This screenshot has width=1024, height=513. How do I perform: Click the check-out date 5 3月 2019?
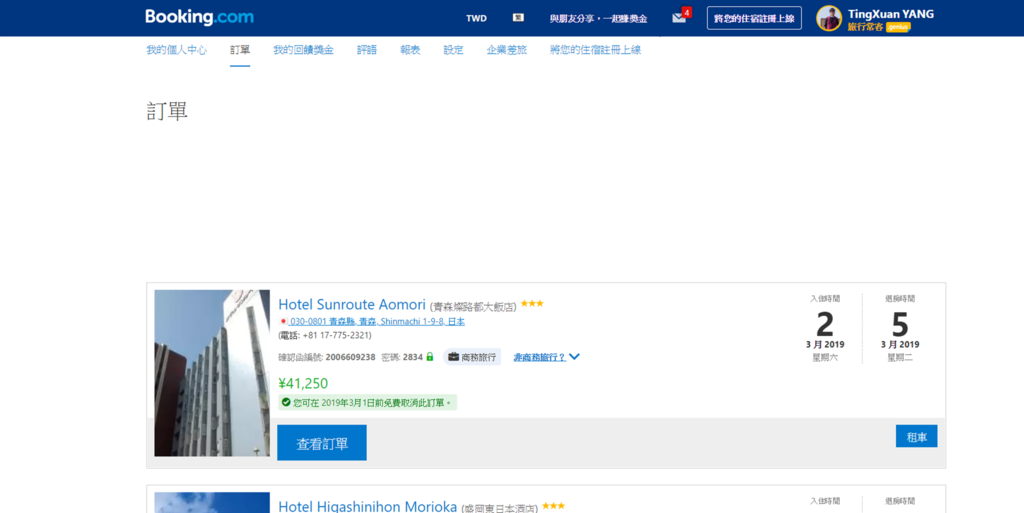pyautogui.click(x=900, y=331)
